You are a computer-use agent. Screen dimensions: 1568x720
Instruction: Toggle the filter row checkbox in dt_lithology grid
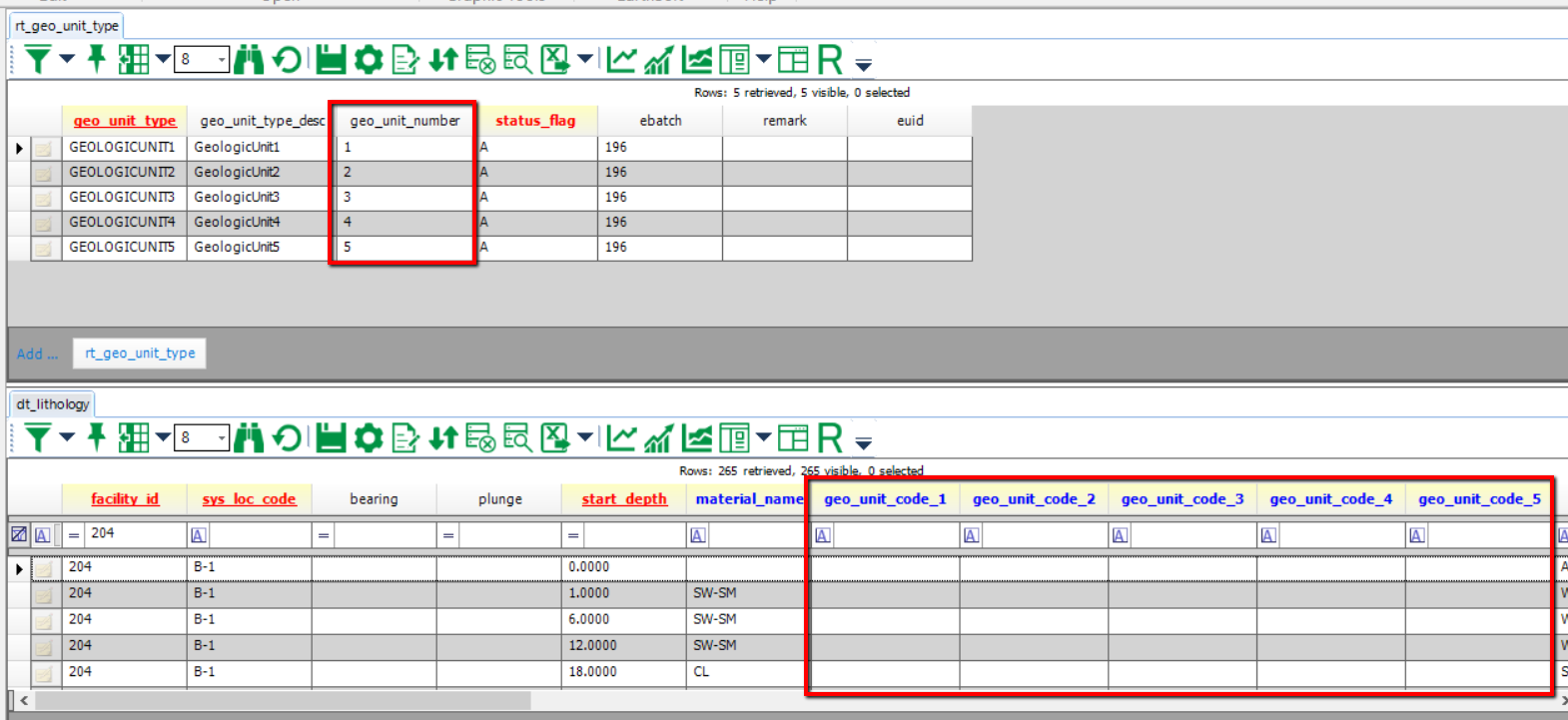pyautogui.click(x=19, y=535)
